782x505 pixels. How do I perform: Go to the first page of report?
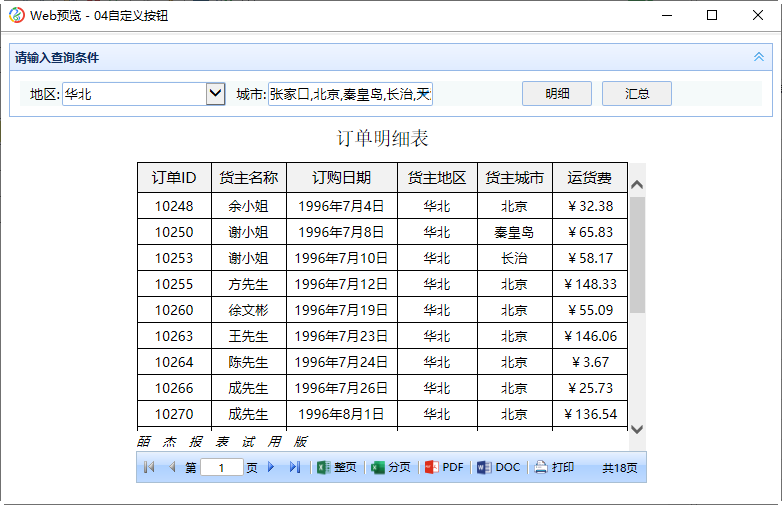point(149,467)
